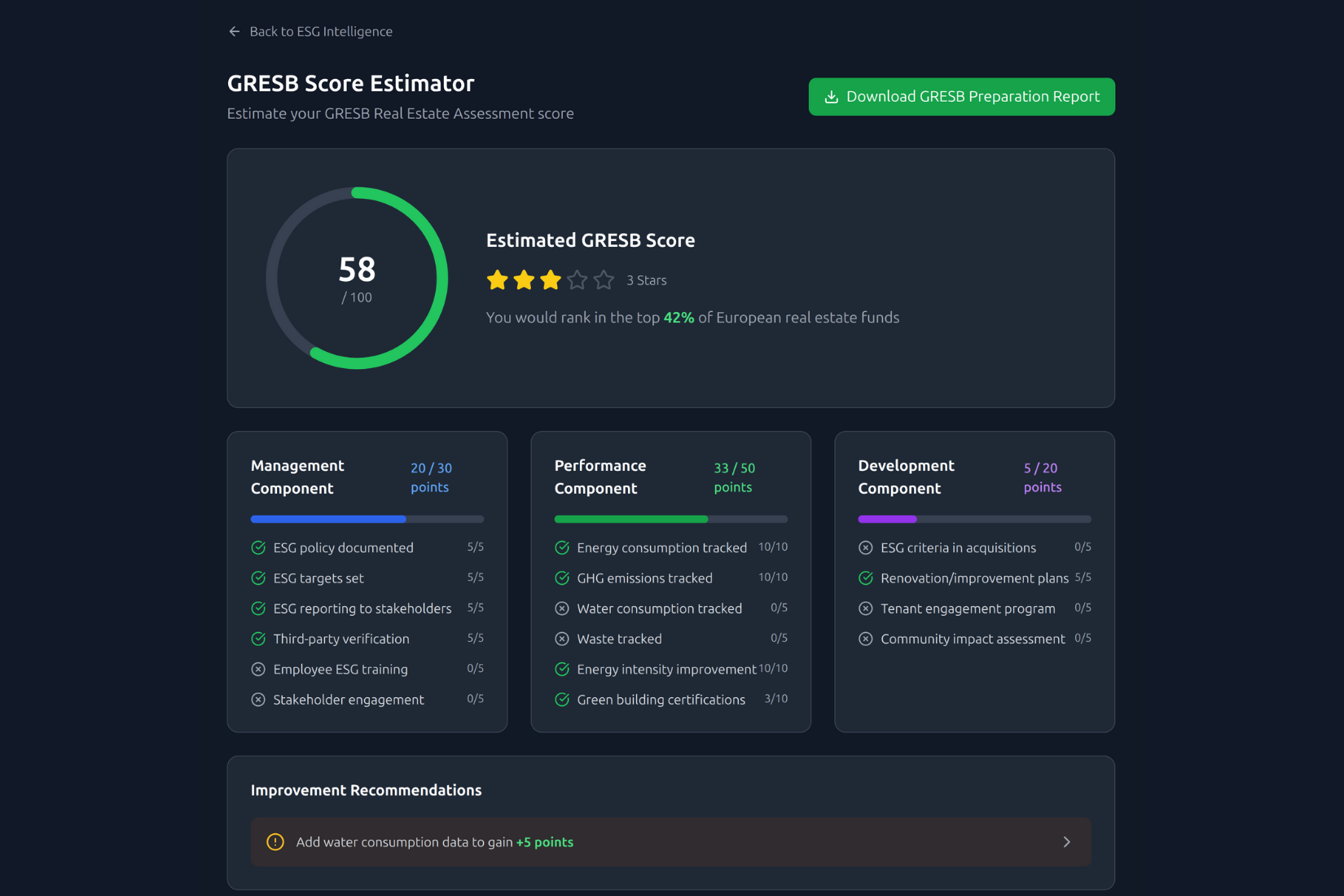Go back to ESG Intelligence
Image resolution: width=1344 pixels, height=896 pixels.
[320, 32]
